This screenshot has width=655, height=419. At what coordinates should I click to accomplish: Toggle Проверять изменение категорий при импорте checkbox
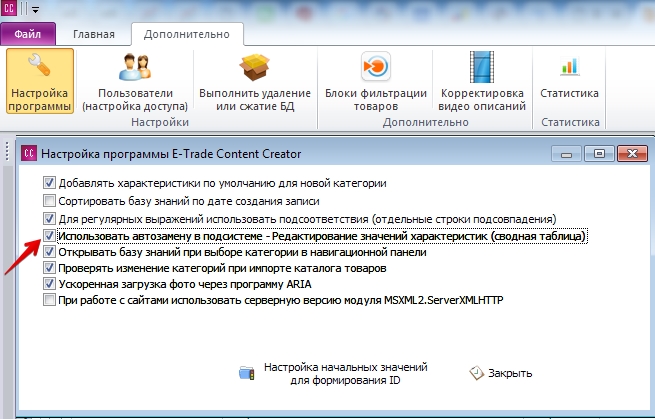pyautogui.click(x=49, y=267)
